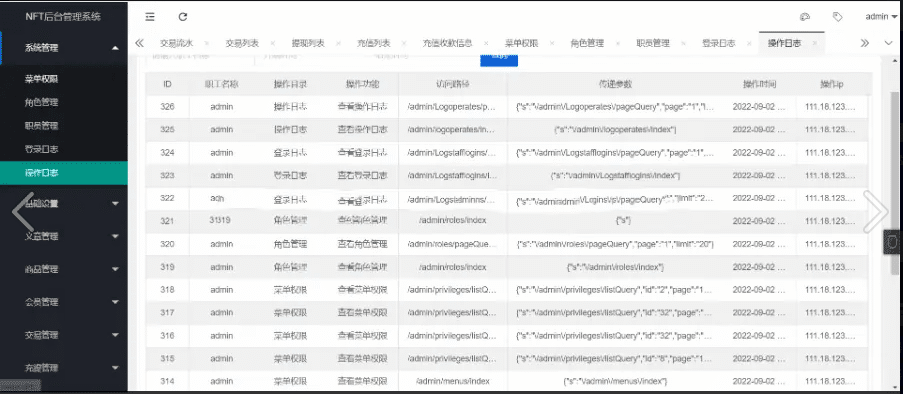Image resolution: width=903 pixels, height=394 pixels.
Task: Expand the 充值管理 sidebar group
Action: pos(64,368)
